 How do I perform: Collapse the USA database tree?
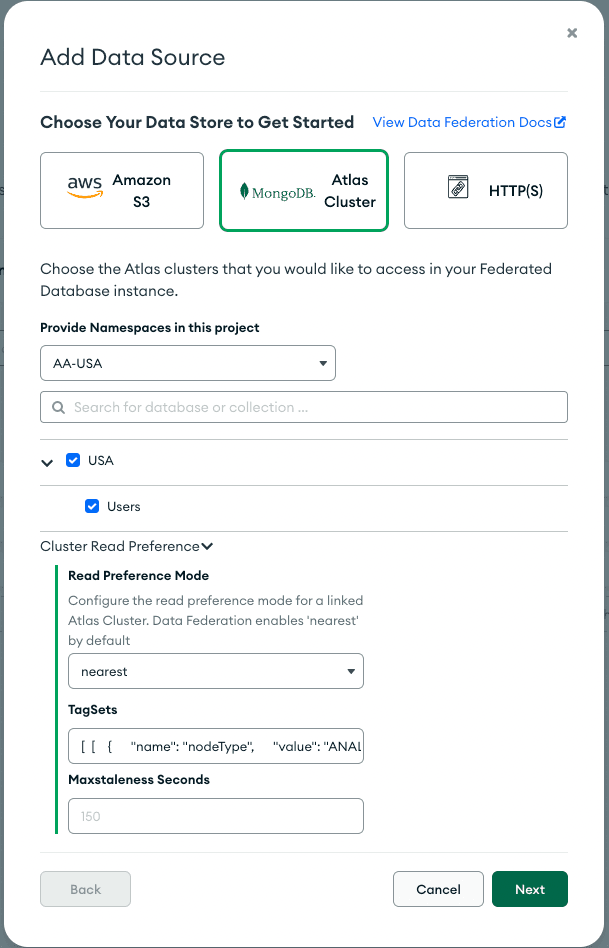47,462
